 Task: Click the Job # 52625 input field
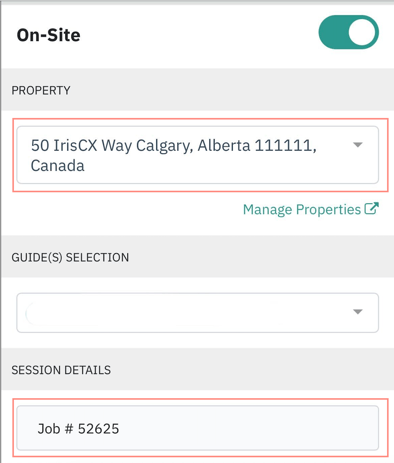(x=198, y=428)
